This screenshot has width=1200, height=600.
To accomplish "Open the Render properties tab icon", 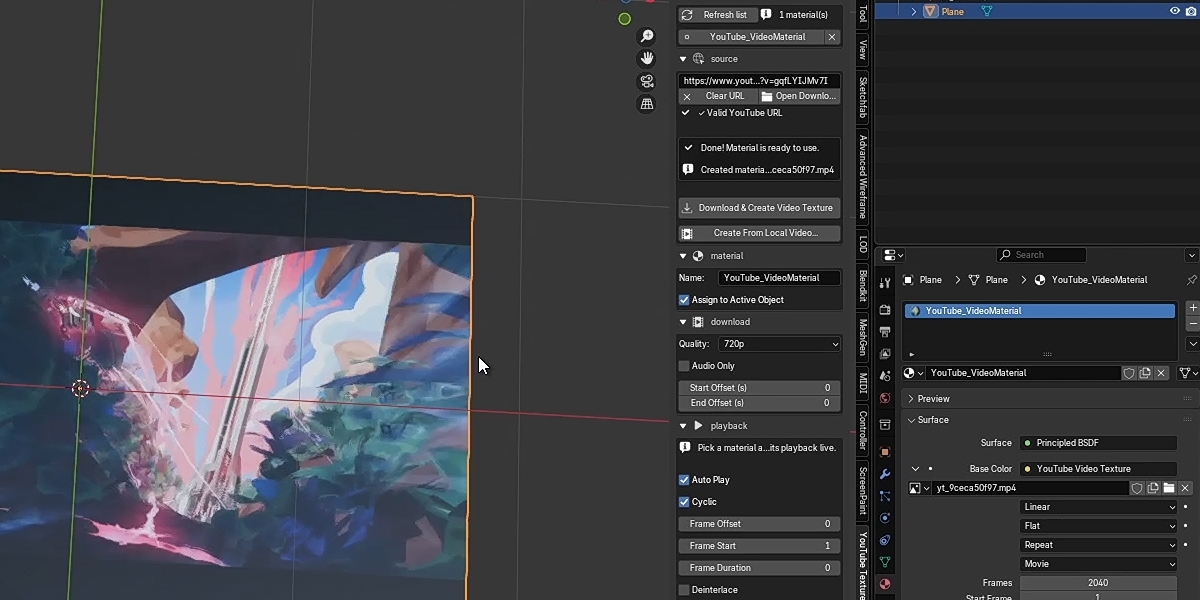I will click(x=885, y=310).
